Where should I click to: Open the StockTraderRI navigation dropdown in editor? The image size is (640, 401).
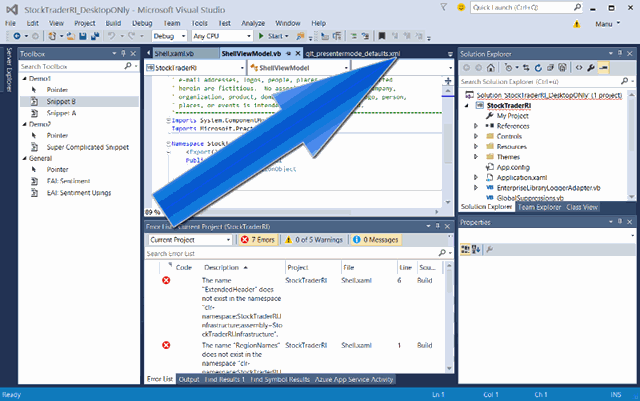(x=195, y=68)
